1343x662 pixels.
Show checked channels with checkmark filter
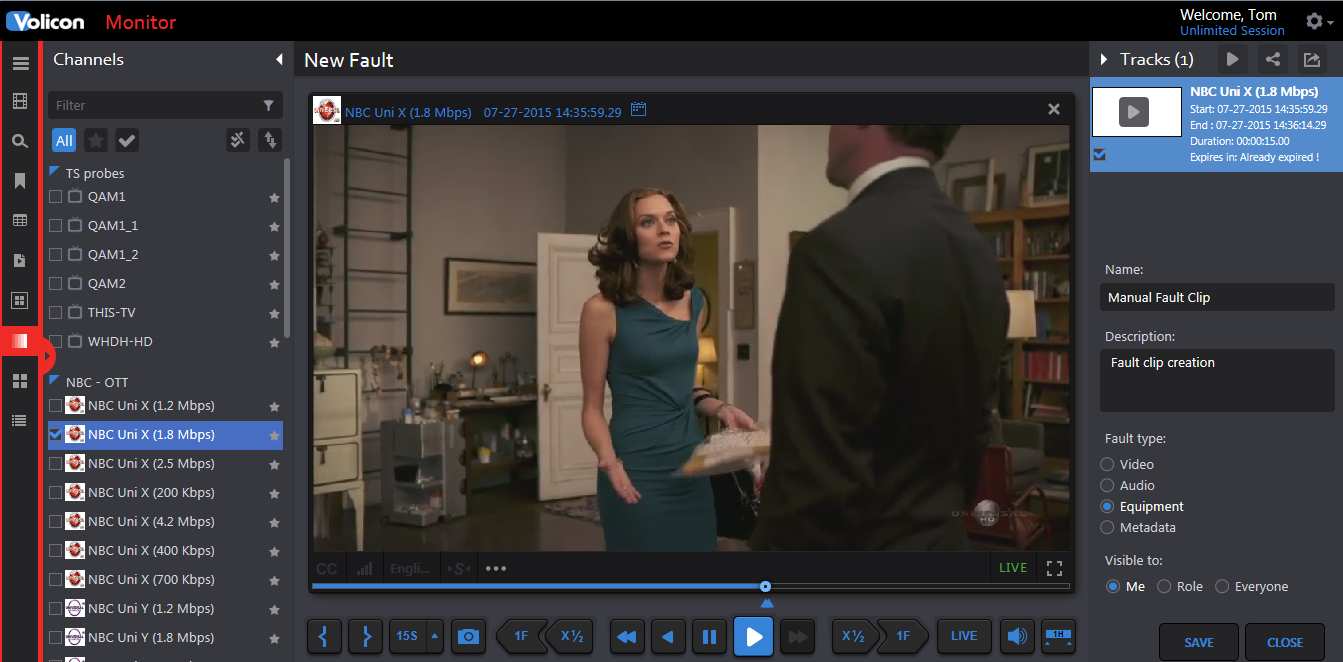(x=127, y=140)
